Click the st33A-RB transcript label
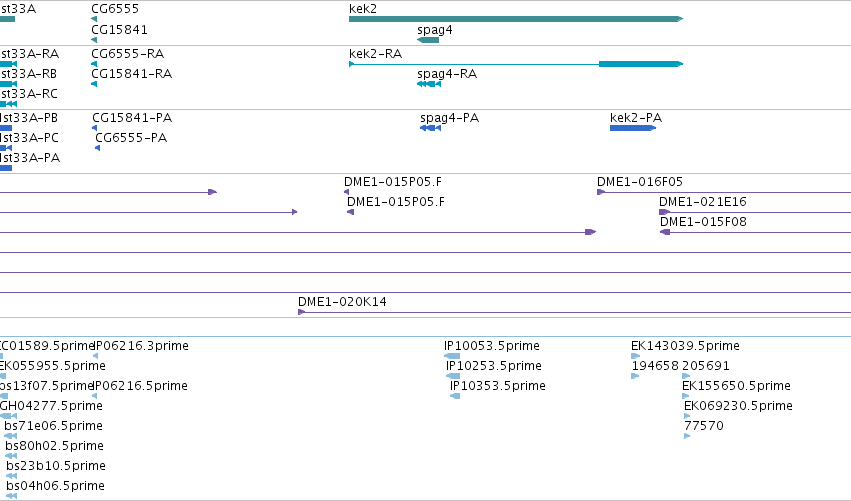The width and height of the screenshot is (851, 501). [28, 74]
